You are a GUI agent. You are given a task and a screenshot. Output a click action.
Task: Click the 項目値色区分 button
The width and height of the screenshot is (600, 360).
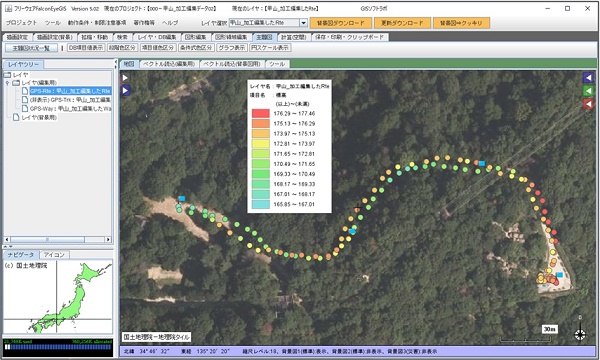157,48
